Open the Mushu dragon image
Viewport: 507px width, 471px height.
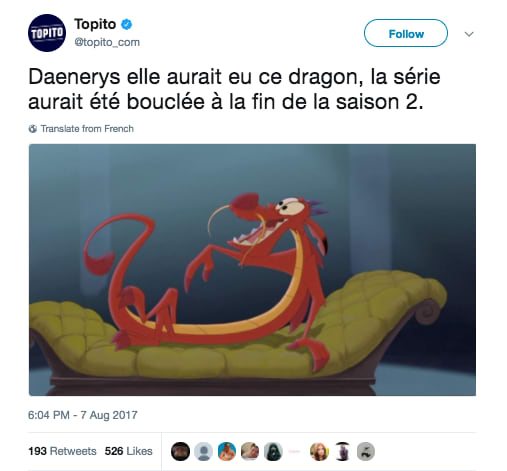pos(252,270)
